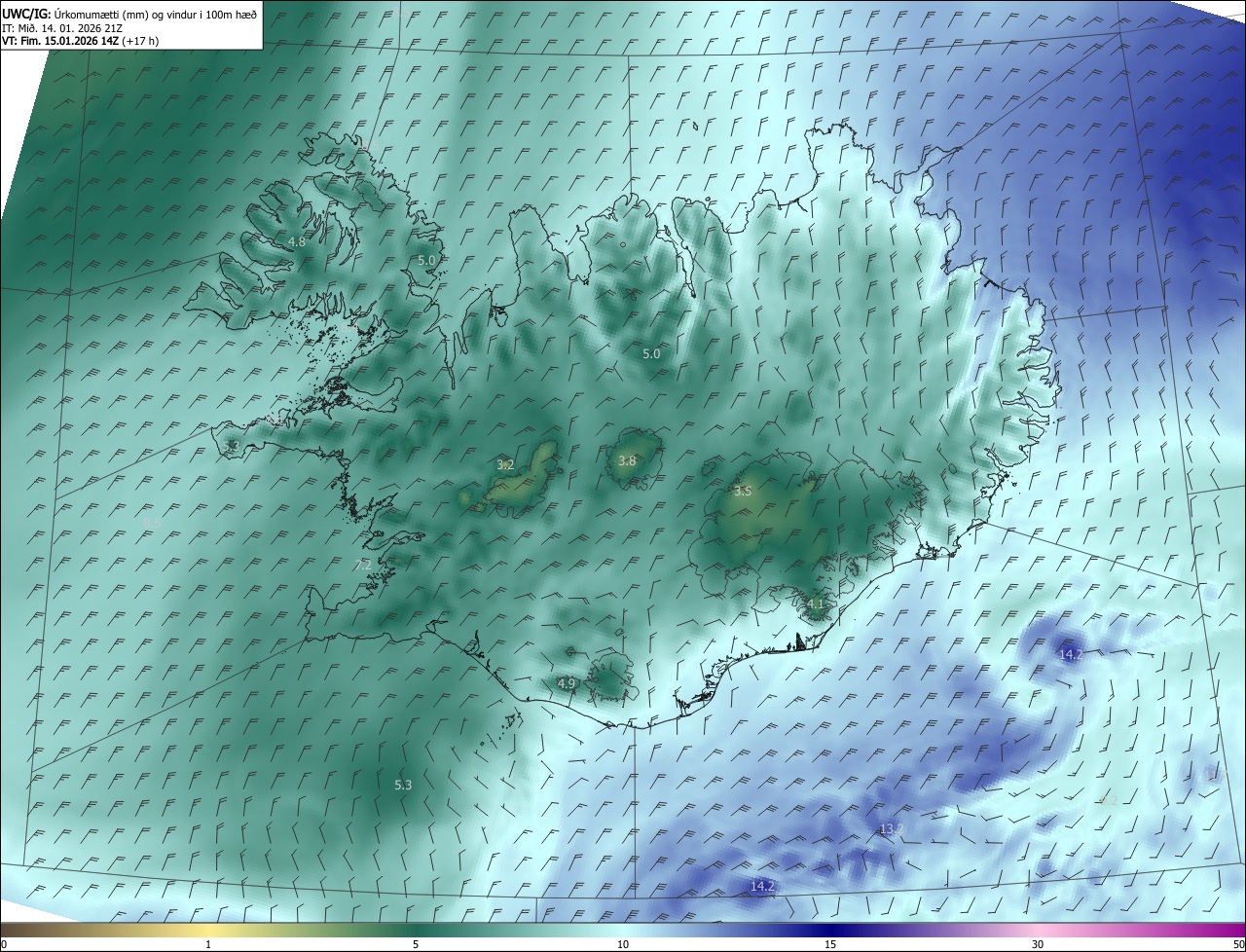Click the 'UWC/IG: Úrkomumætti (mm)' title line
The height and width of the screenshot is (952, 1246).
tap(129, 14)
